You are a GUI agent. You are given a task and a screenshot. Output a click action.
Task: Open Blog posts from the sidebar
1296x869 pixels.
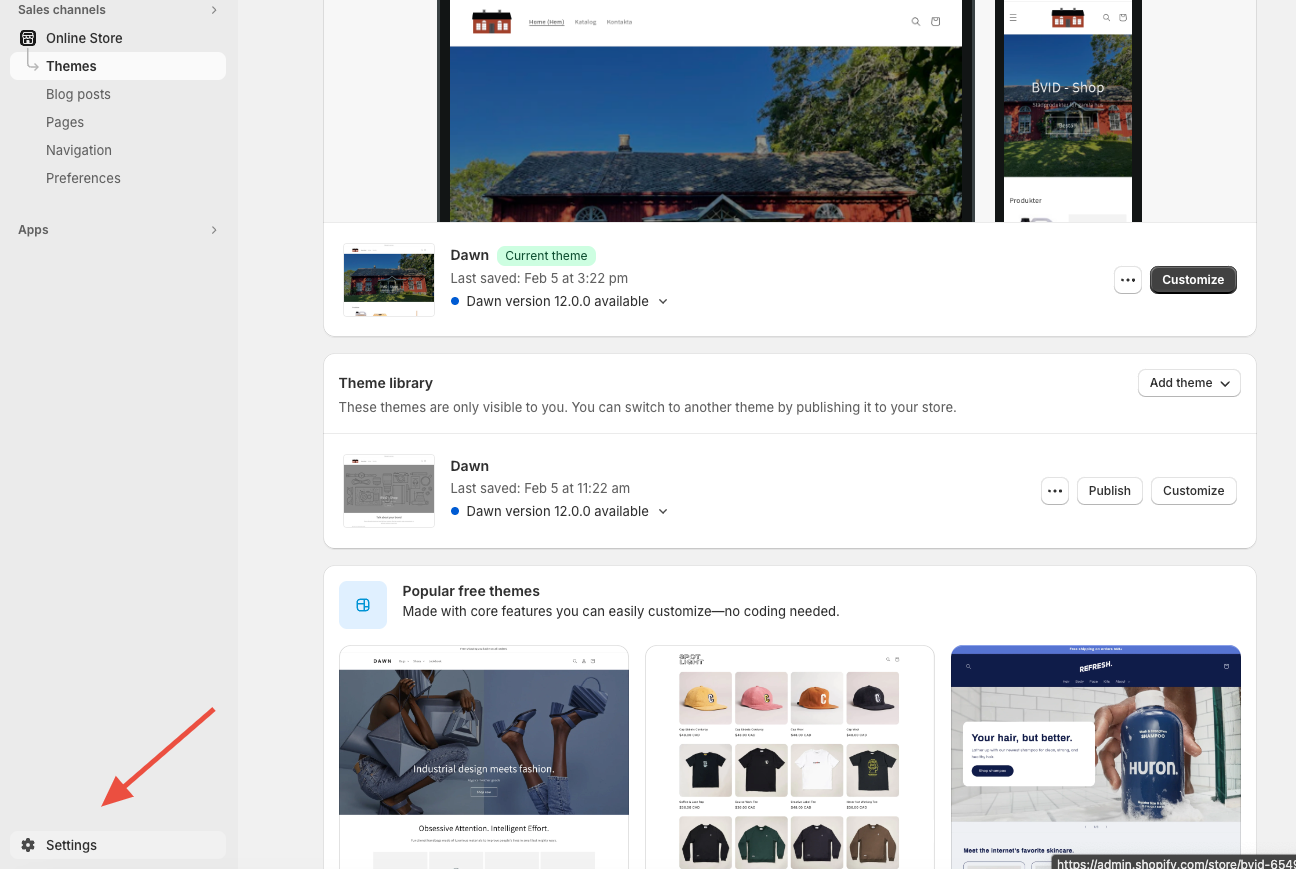tap(78, 94)
